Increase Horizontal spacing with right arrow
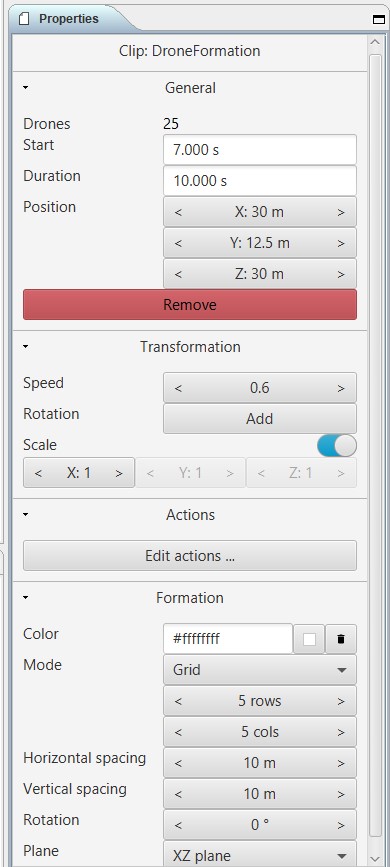 click(x=341, y=763)
